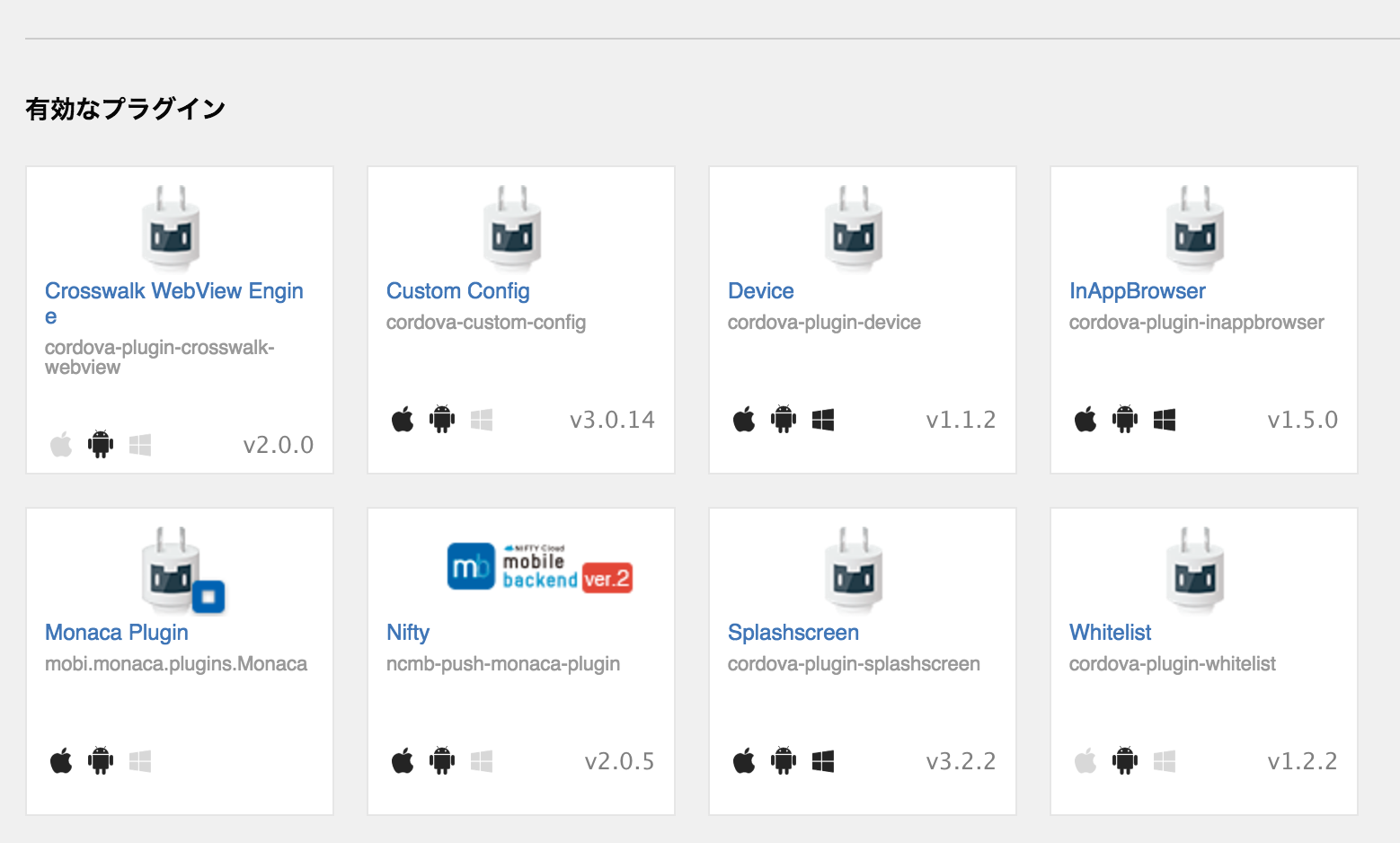Open the Splashscreen plugin link

(x=793, y=632)
